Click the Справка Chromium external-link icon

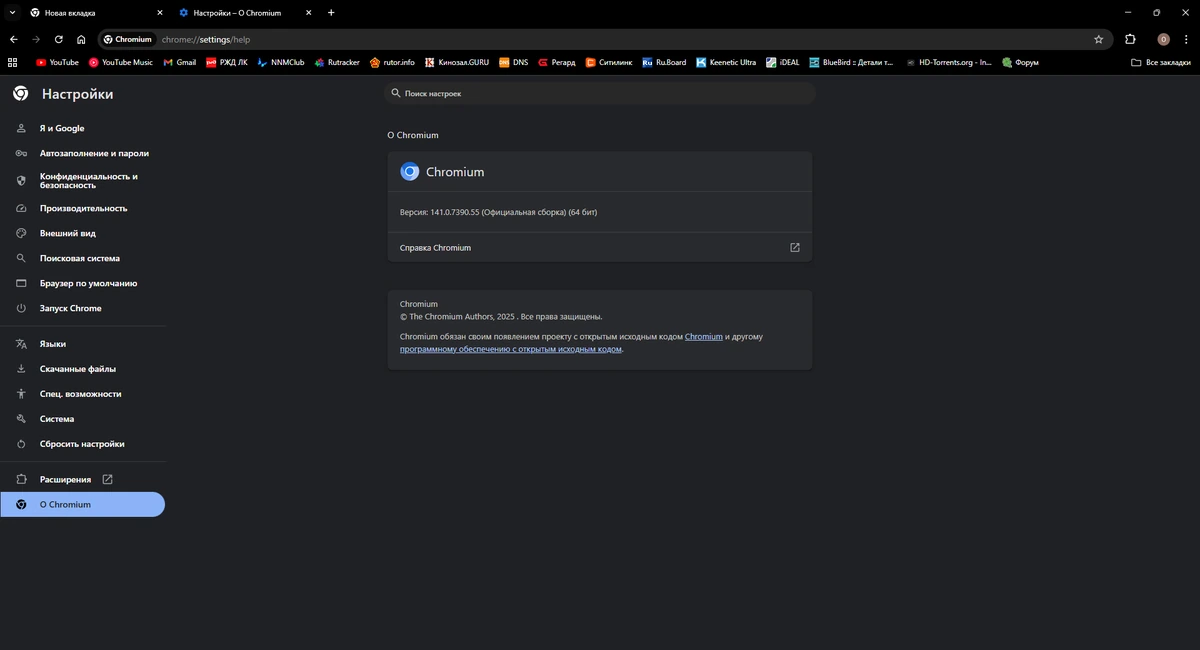tap(795, 247)
